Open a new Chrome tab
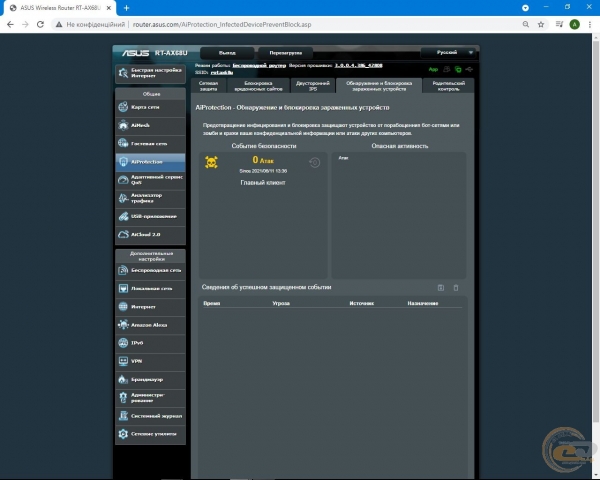This screenshot has width=600, height=480. click(x=127, y=8)
